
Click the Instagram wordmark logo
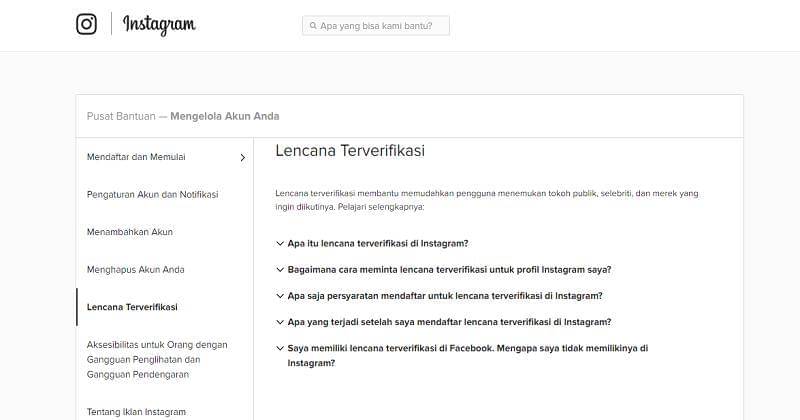pyautogui.click(x=159, y=25)
